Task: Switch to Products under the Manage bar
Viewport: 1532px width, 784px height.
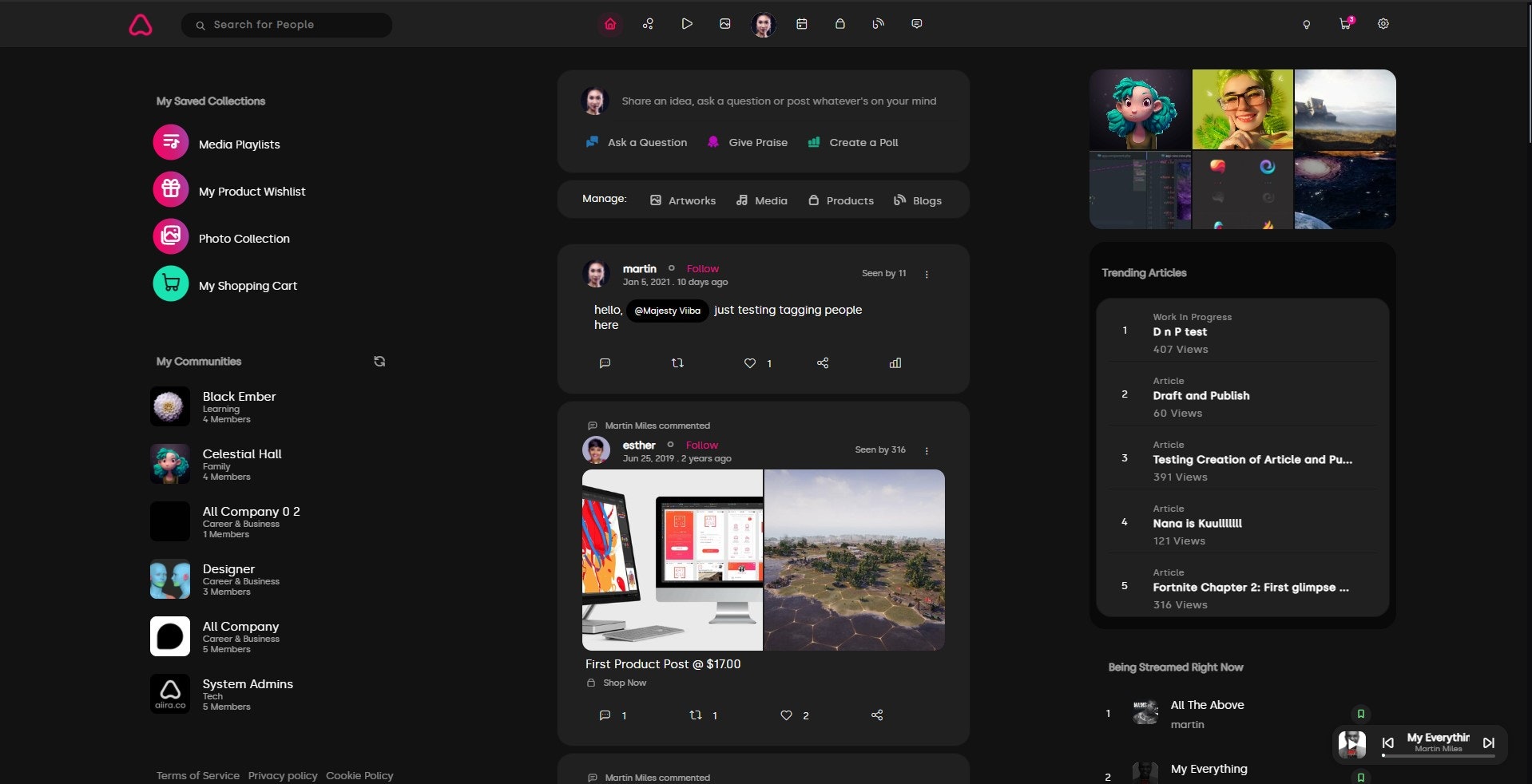Action: tap(841, 200)
